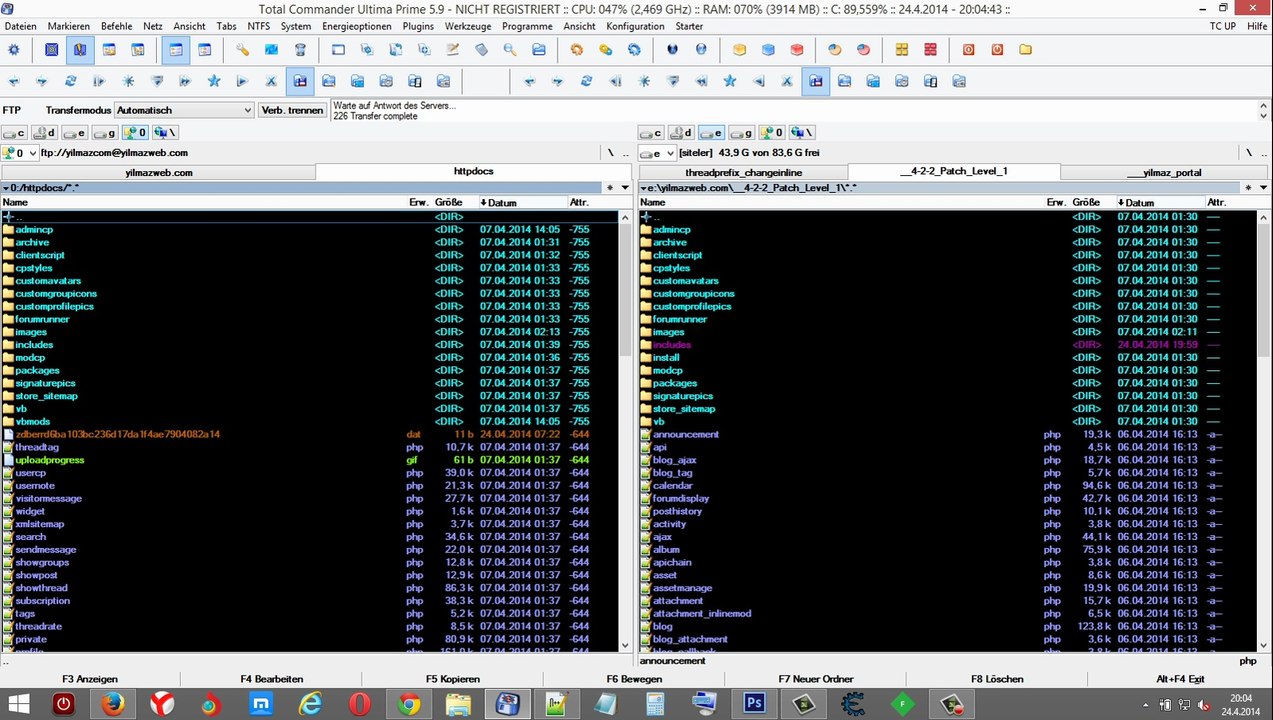Select drive c in left drive bar
Screen dimensions: 1273x720
(15, 132)
